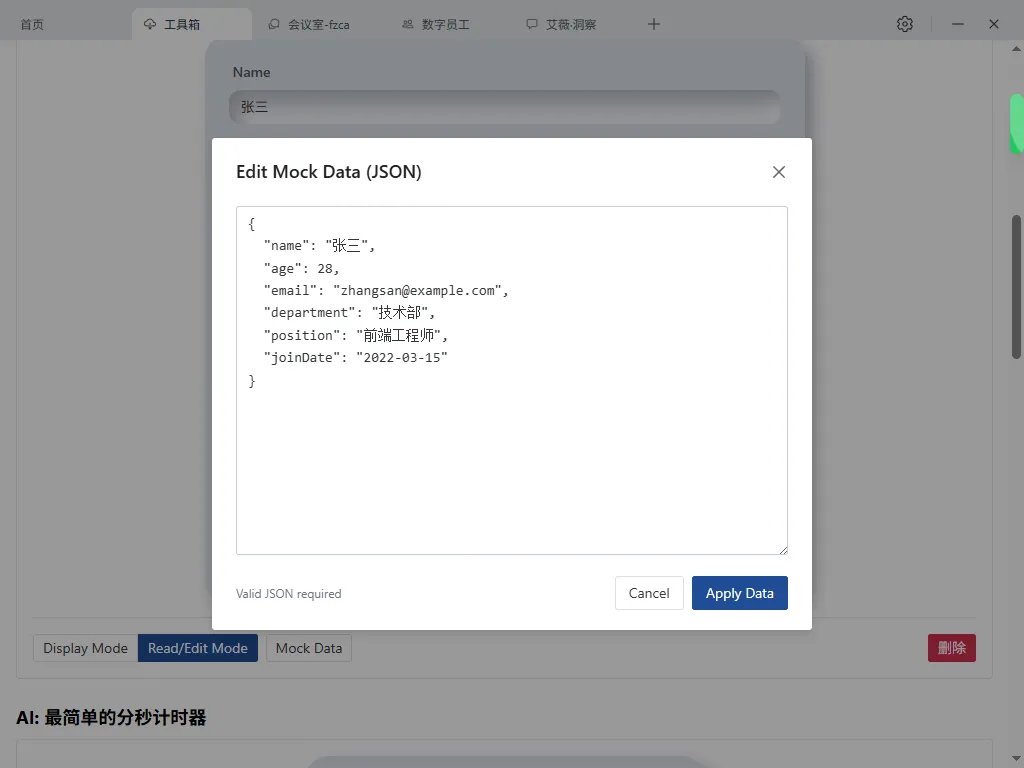Enable Read/Edit Mode
The image size is (1024, 768).
pos(198,648)
